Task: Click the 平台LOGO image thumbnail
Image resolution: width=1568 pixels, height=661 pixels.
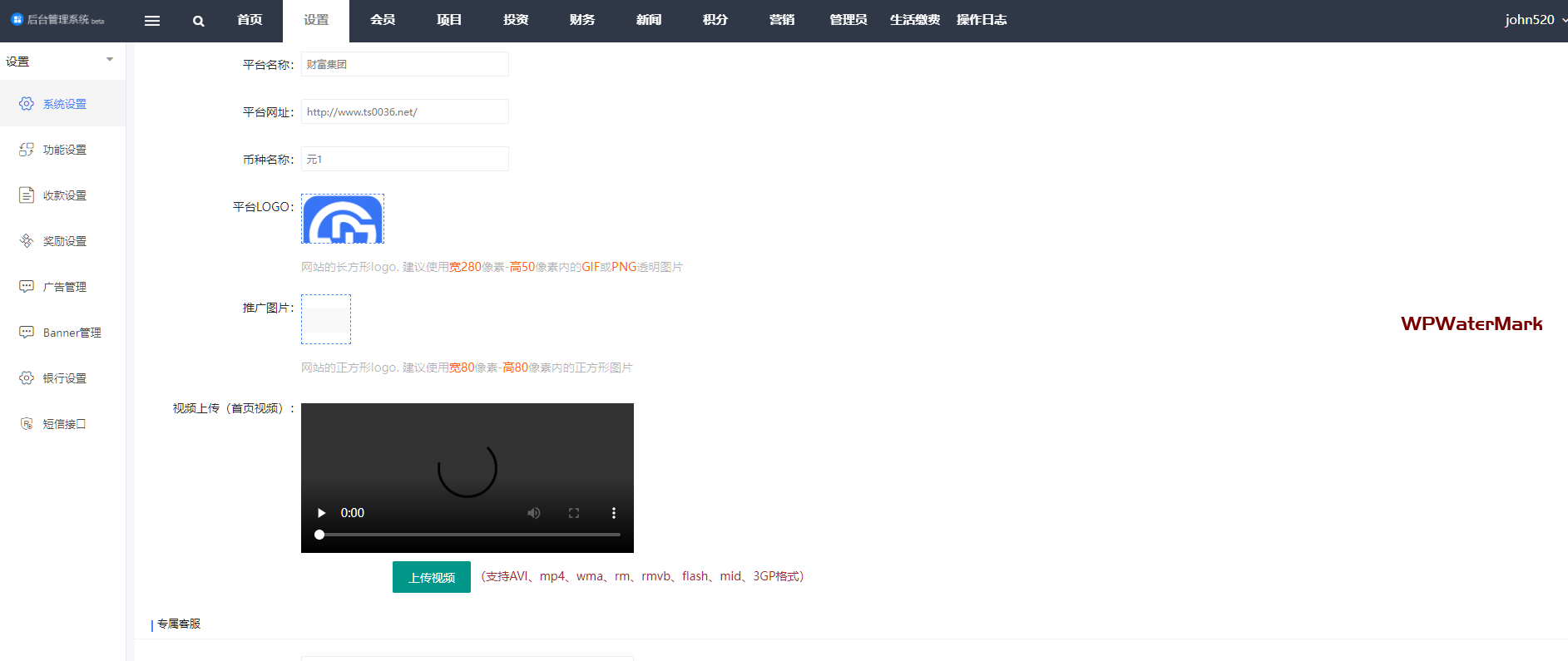Action: 343,220
